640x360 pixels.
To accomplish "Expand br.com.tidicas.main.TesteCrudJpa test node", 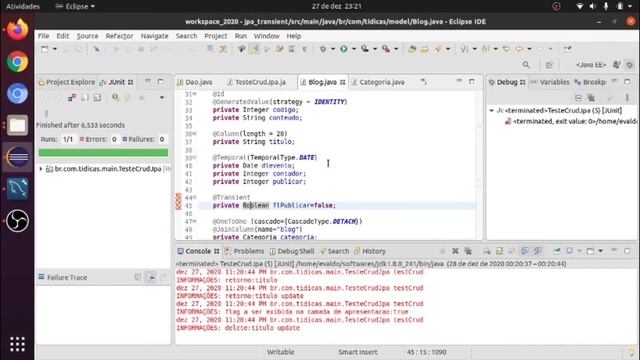I will click(41, 169).
